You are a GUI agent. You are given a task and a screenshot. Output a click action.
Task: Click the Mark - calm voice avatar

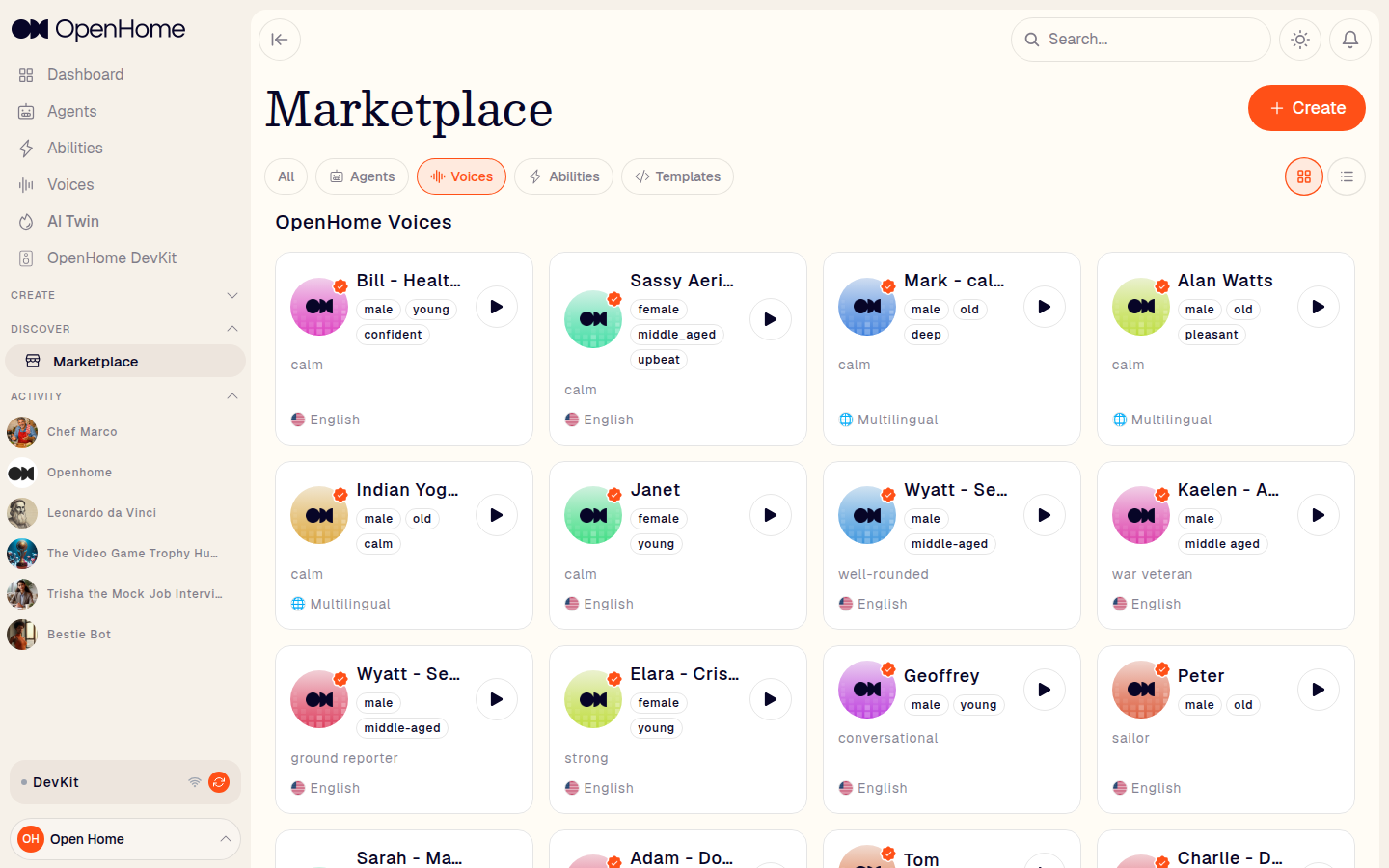[x=867, y=307]
